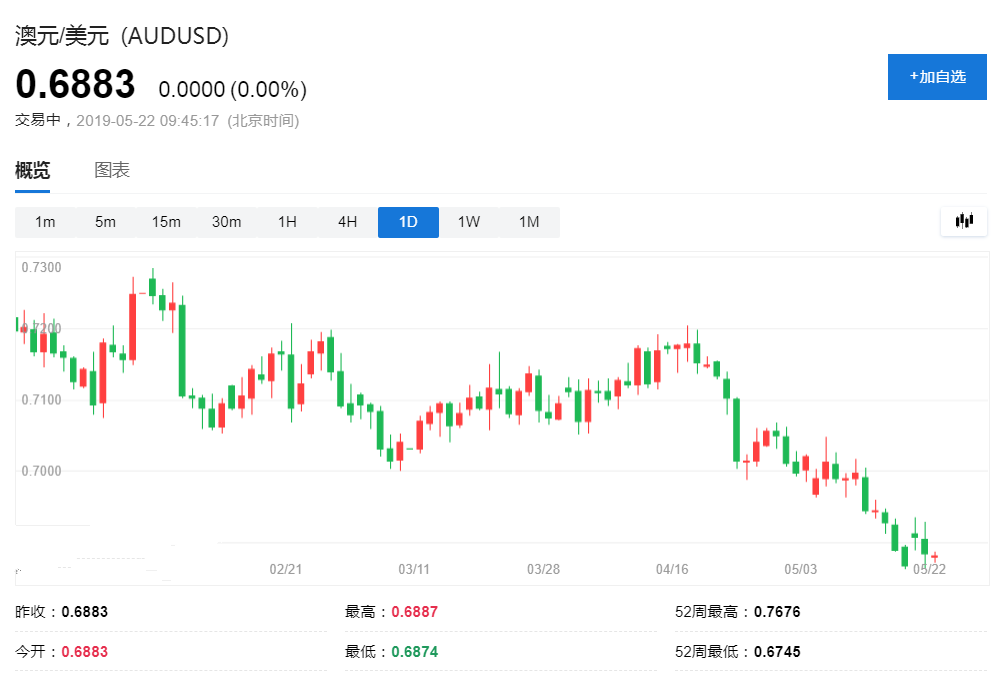
Task: Click the 最高 value 0.6887
Action: click(414, 612)
